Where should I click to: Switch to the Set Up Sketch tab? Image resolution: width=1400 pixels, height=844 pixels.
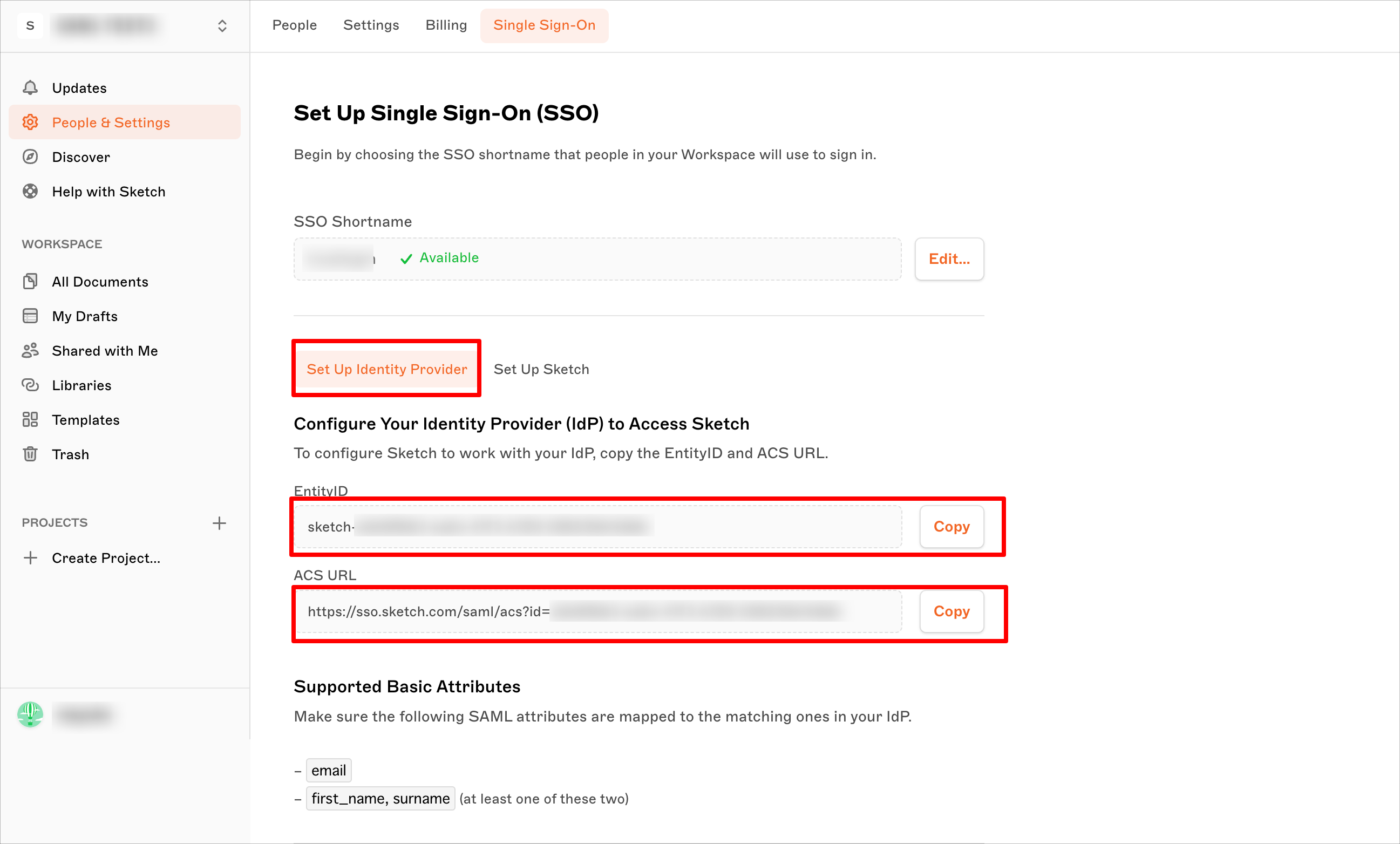click(541, 369)
